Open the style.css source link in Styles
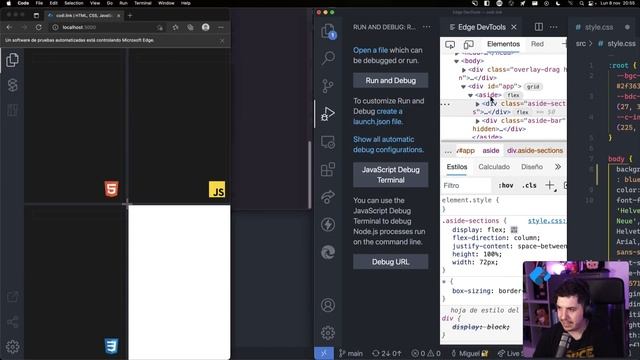Screen dimensions: 640x360 point(547,221)
